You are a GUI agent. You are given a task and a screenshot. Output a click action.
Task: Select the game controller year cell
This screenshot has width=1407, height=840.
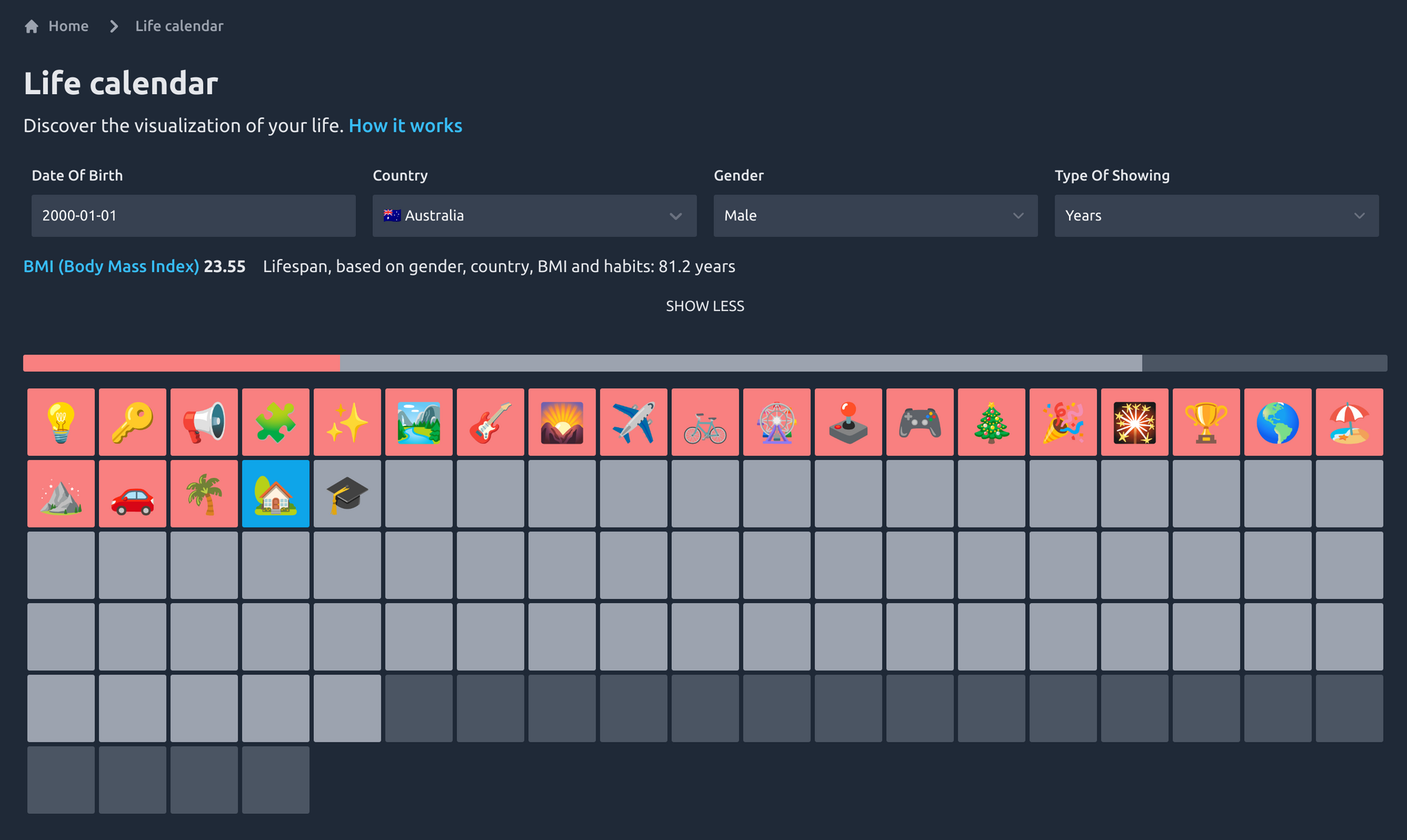[x=920, y=422]
